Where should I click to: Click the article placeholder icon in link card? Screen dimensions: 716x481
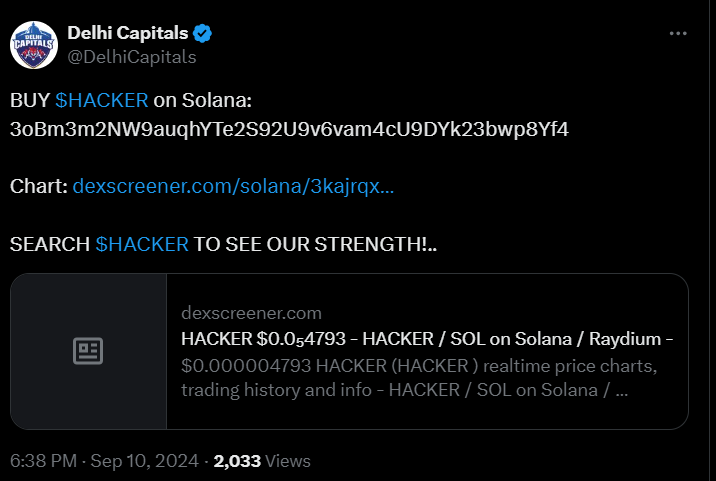(88, 351)
